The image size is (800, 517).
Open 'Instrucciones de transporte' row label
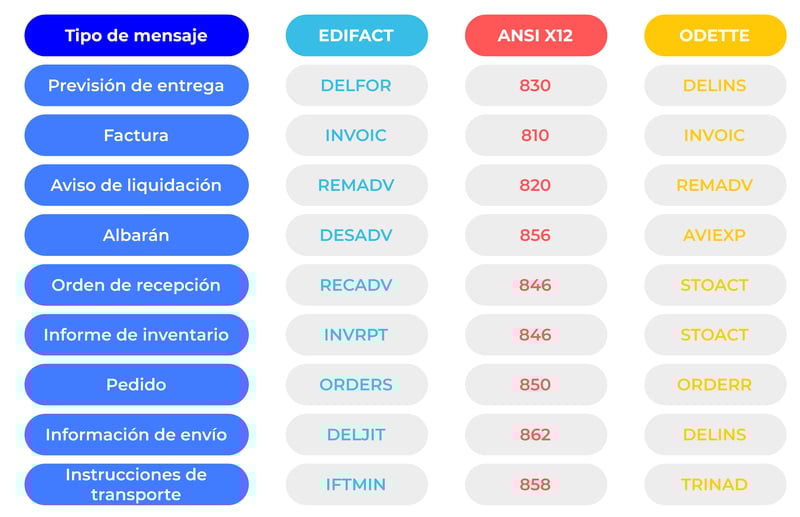pyautogui.click(x=136, y=484)
